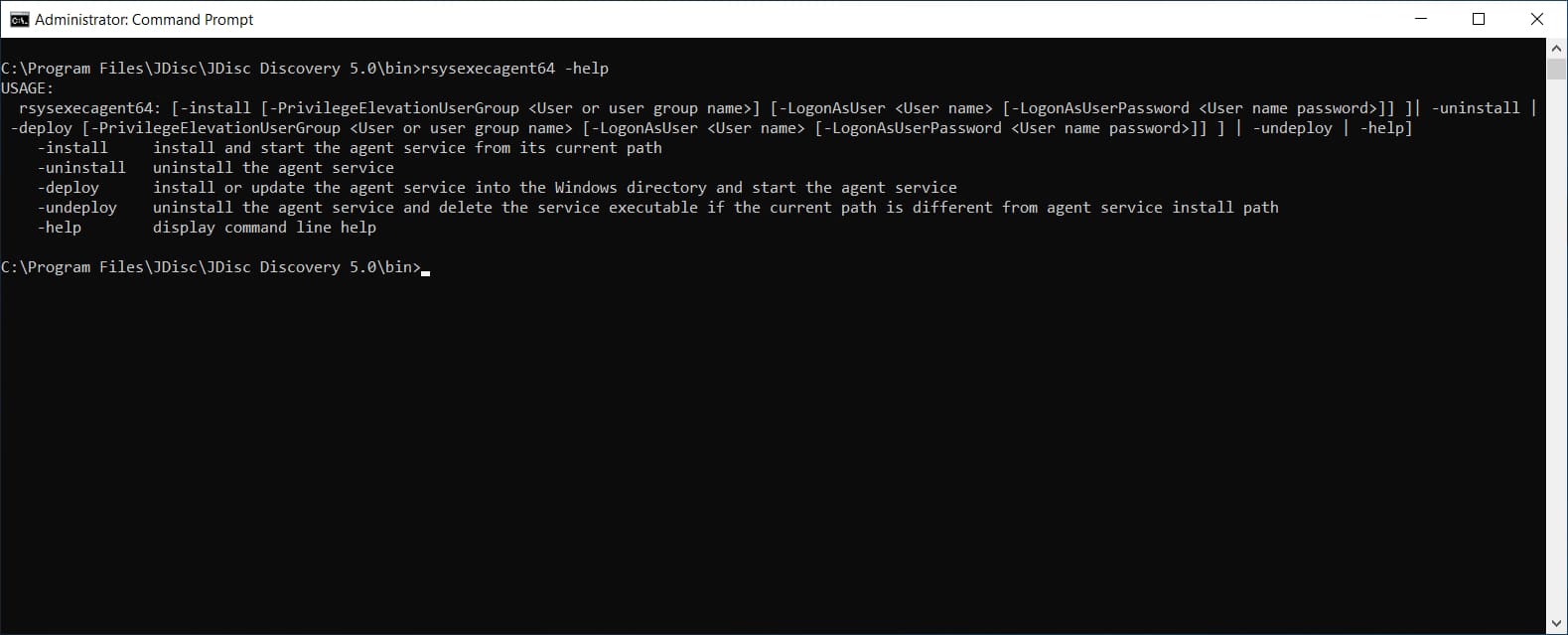Screen dimensions: 1568x635
Task: Click the scrollbar down arrow
Action: click(x=1555, y=624)
